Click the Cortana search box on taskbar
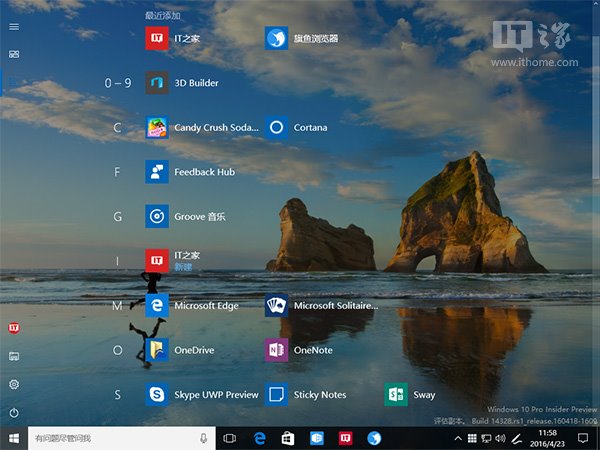 click(110, 438)
